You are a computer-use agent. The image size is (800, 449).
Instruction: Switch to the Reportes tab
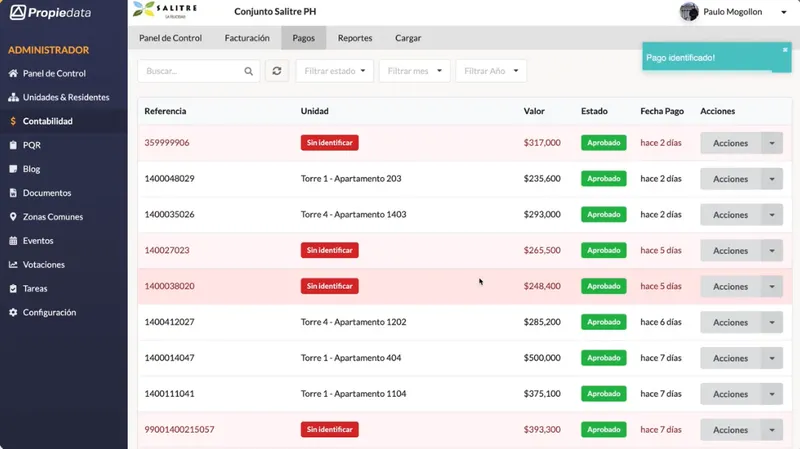[355, 38]
